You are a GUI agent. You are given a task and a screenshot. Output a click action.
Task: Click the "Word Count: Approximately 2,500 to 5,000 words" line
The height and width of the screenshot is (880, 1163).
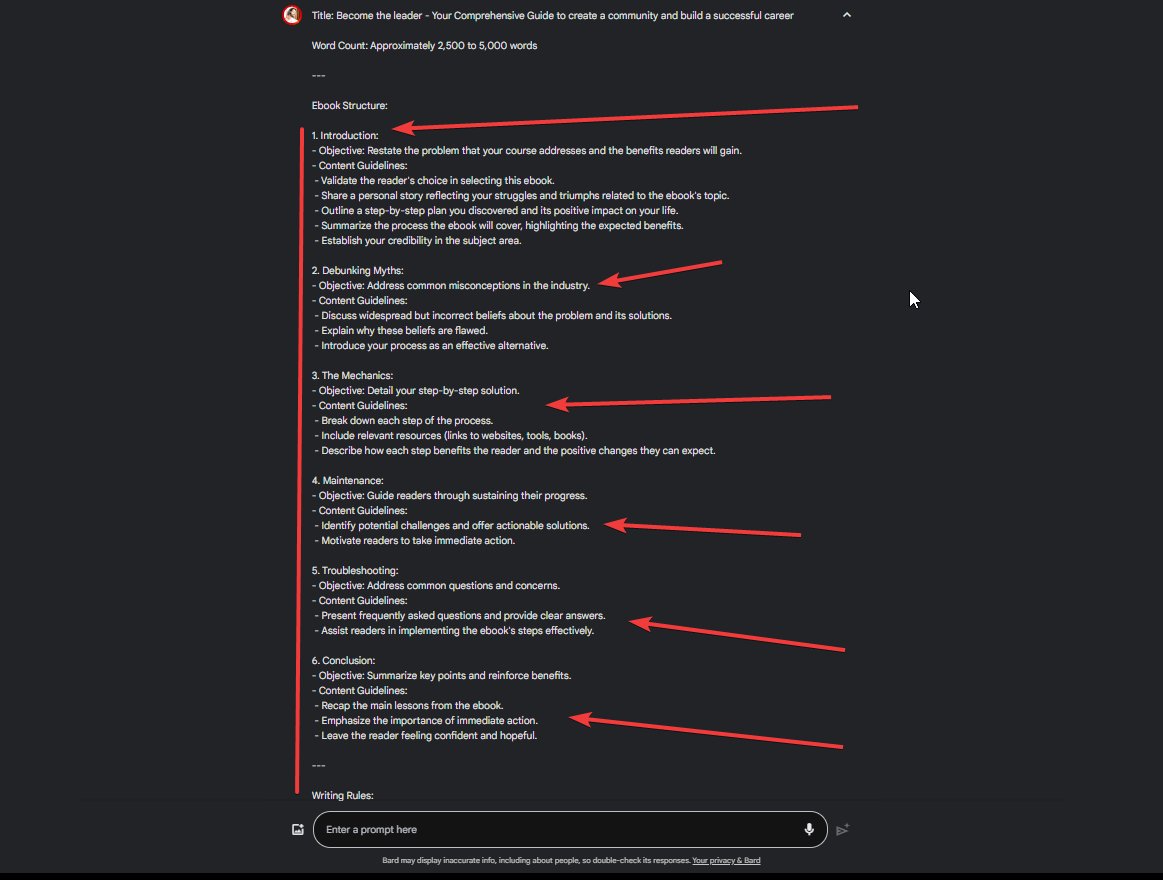click(424, 46)
